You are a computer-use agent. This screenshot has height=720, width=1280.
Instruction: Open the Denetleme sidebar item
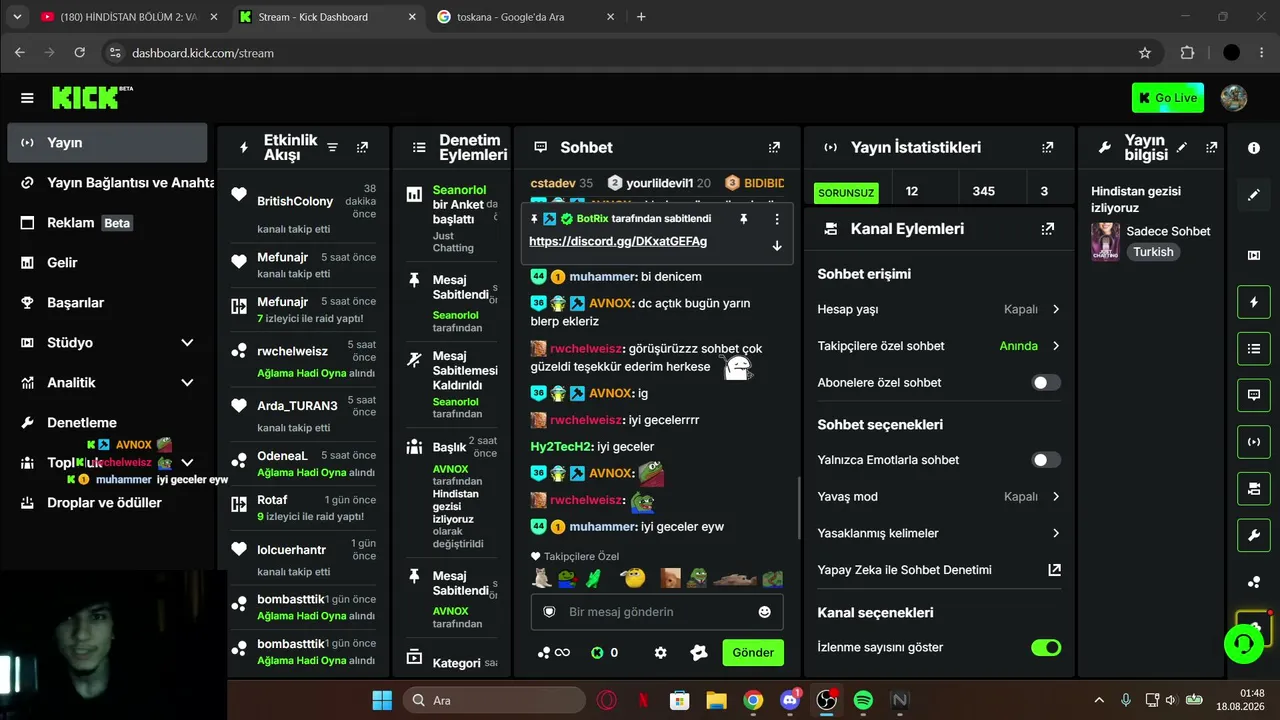coord(107,422)
